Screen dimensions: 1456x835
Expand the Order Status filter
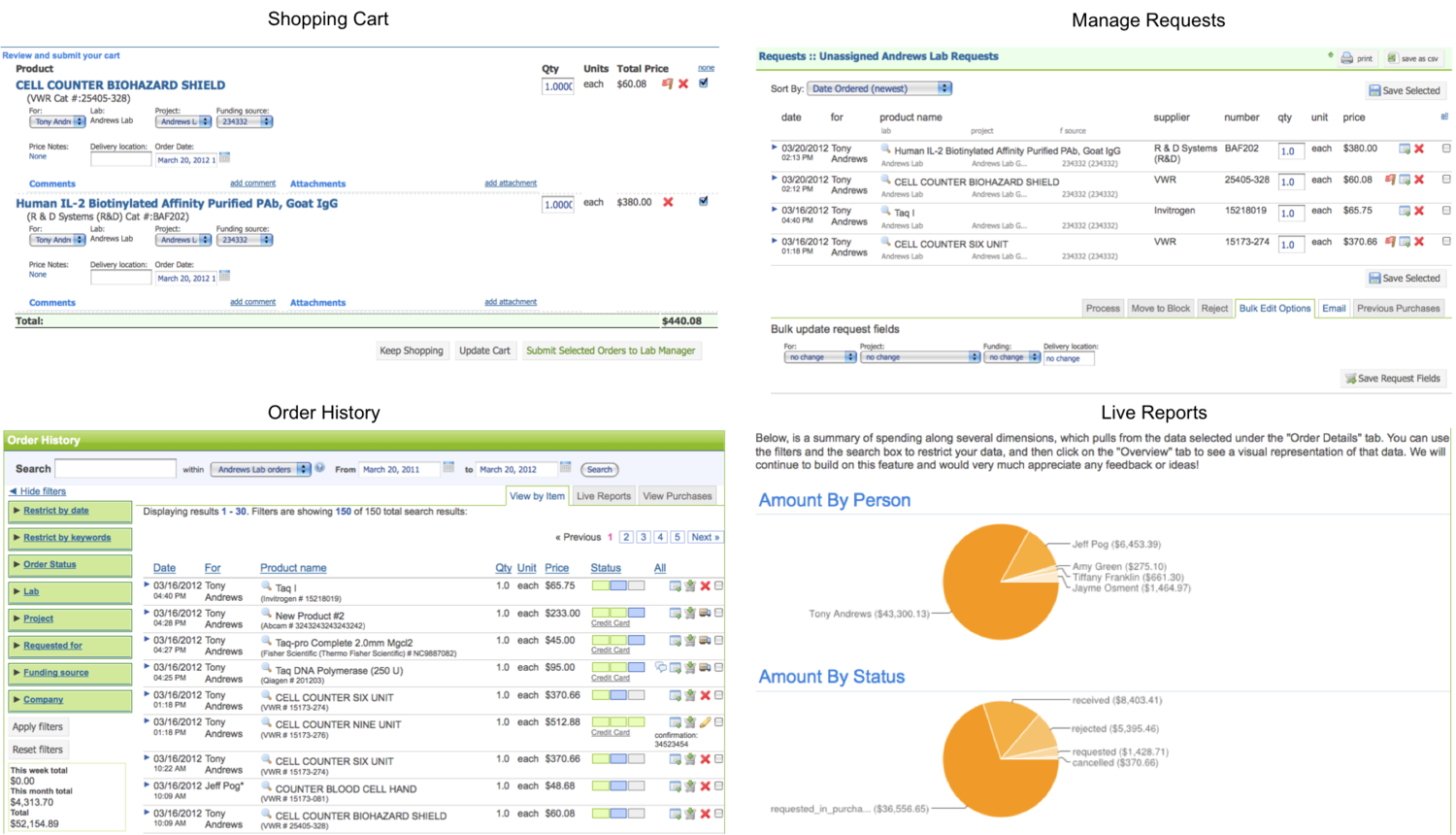point(50,564)
